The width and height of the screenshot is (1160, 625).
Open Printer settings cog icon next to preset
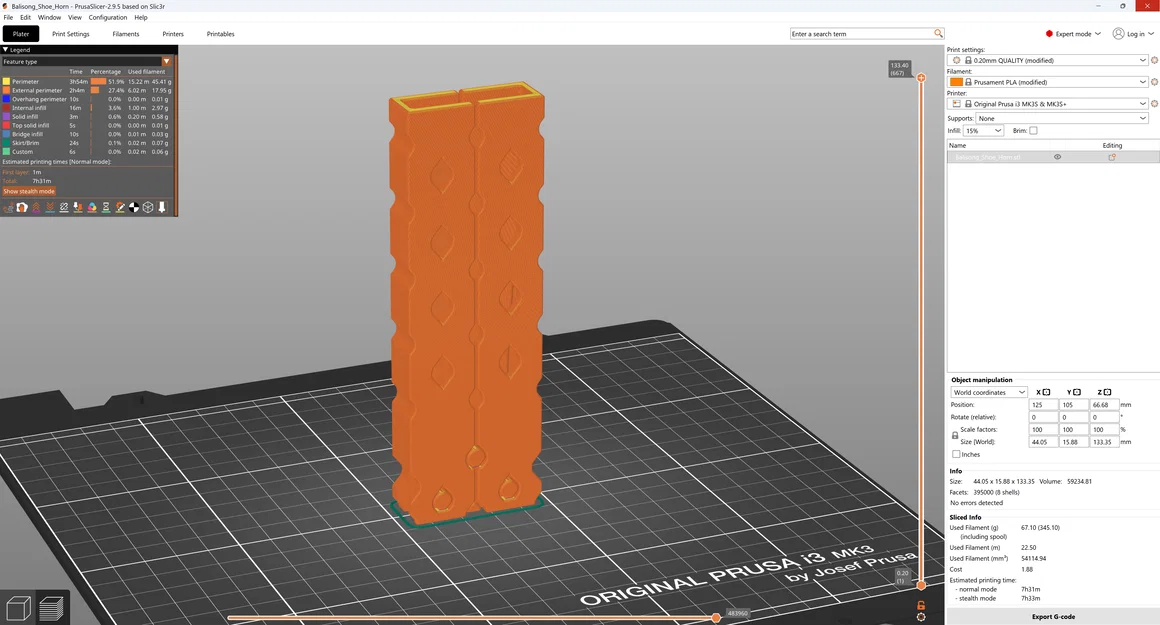point(1154,104)
